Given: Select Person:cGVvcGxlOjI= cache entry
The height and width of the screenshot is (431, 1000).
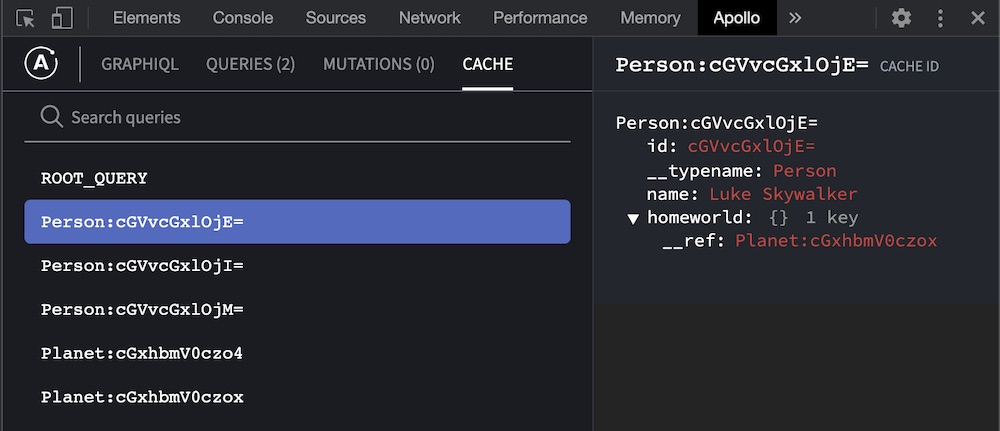Looking at the screenshot, I should (x=297, y=265).
